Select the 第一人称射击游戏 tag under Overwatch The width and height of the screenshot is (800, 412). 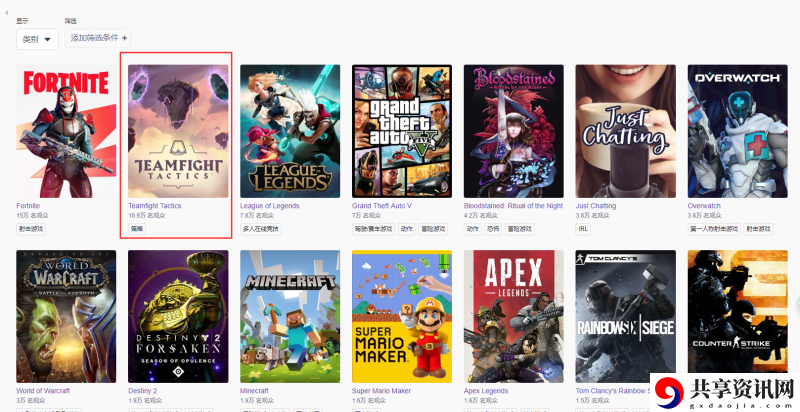(x=714, y=229)
